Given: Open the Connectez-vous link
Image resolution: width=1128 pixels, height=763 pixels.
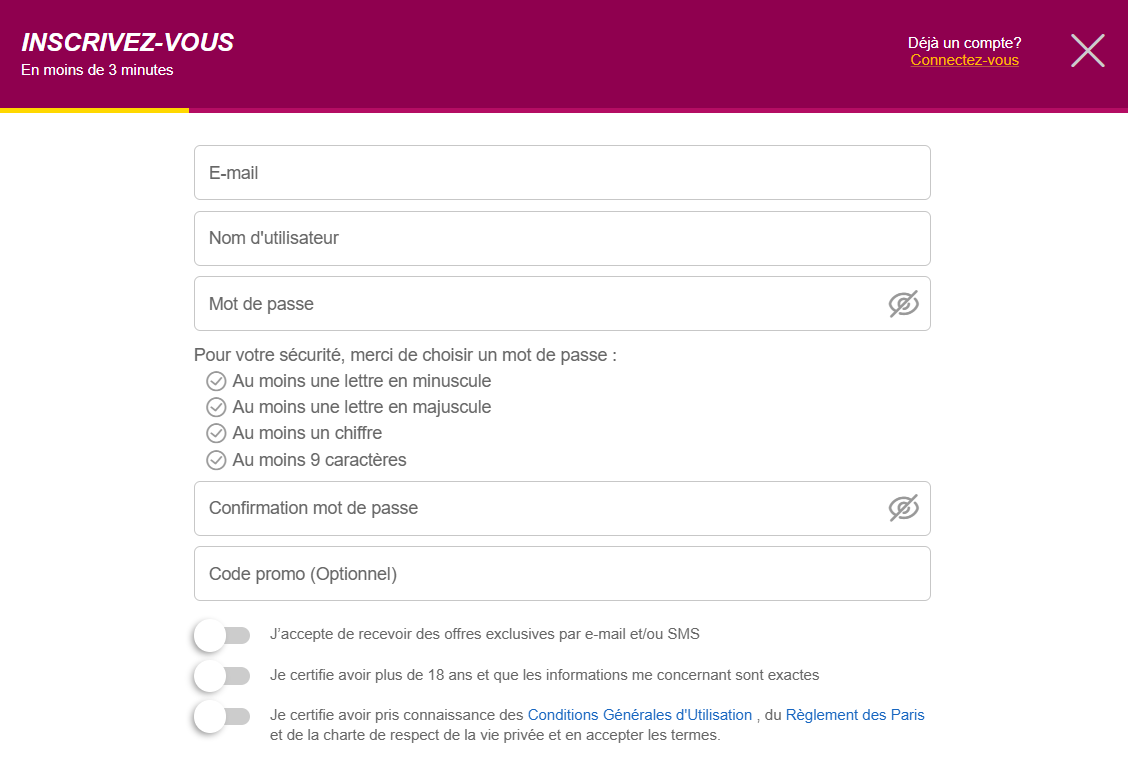Looking at the screenshot, I should 963,60.
